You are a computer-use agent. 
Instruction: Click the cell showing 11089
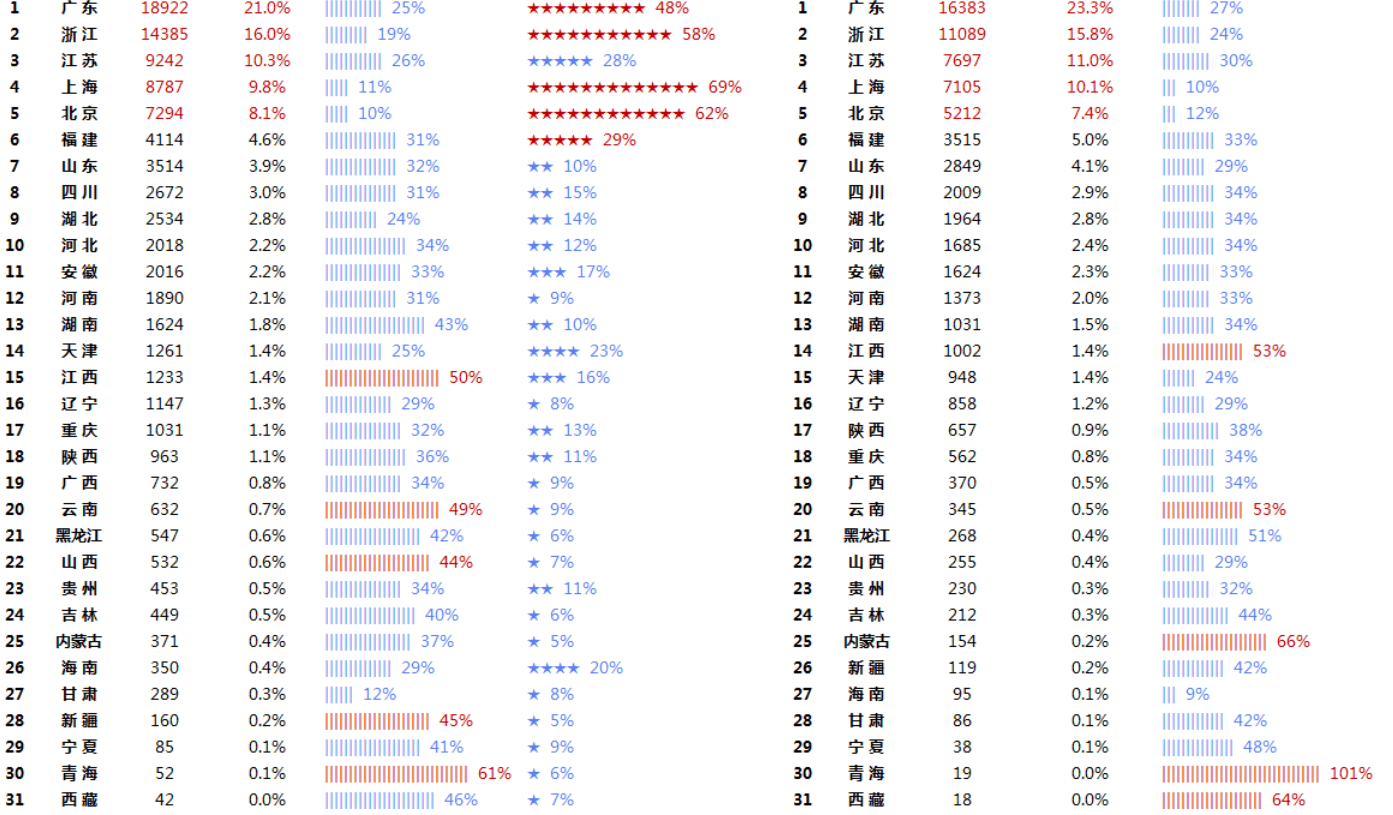click(x=962, y=34)
